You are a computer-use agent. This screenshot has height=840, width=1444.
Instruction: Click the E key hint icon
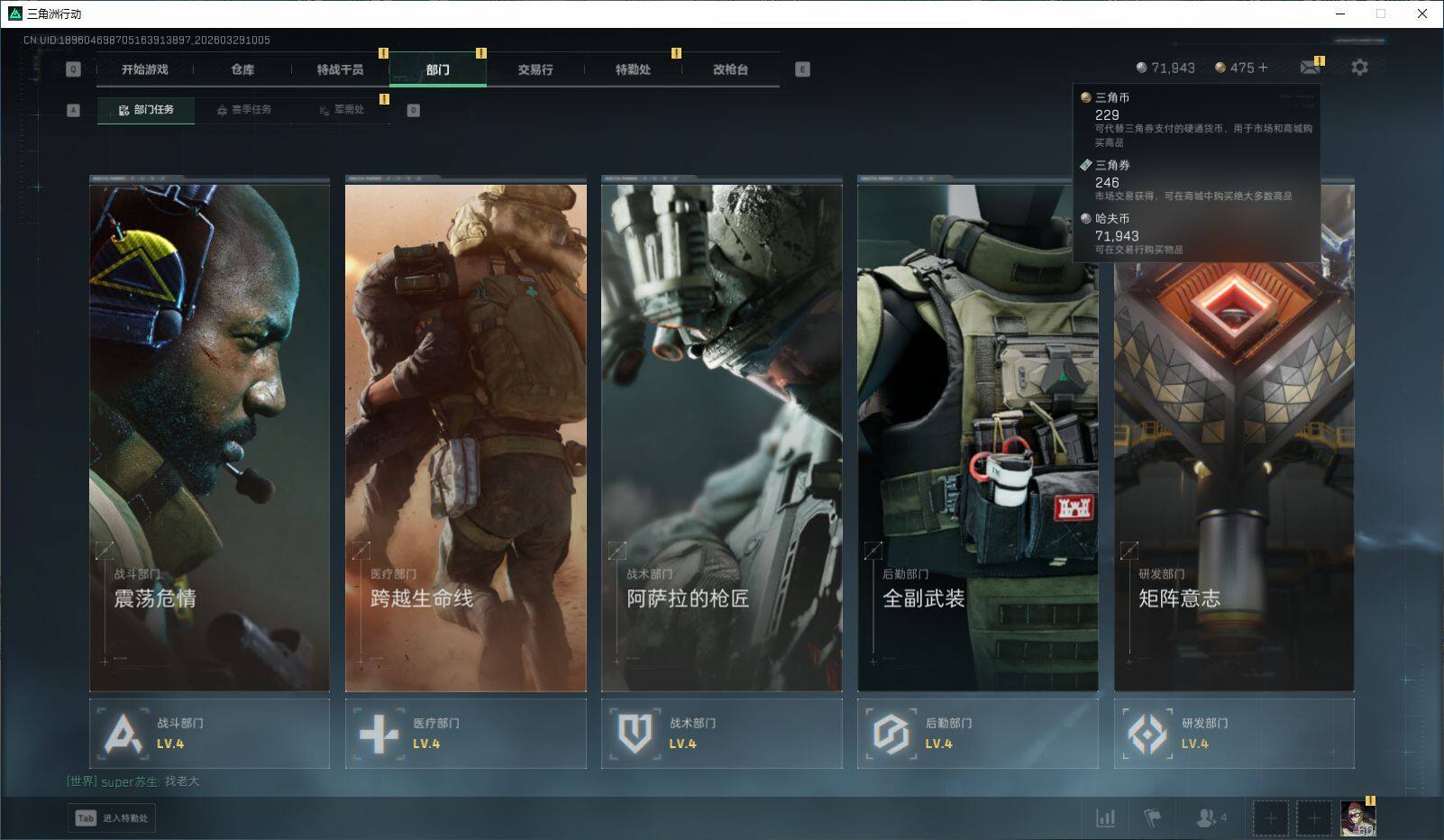(802, 69)
